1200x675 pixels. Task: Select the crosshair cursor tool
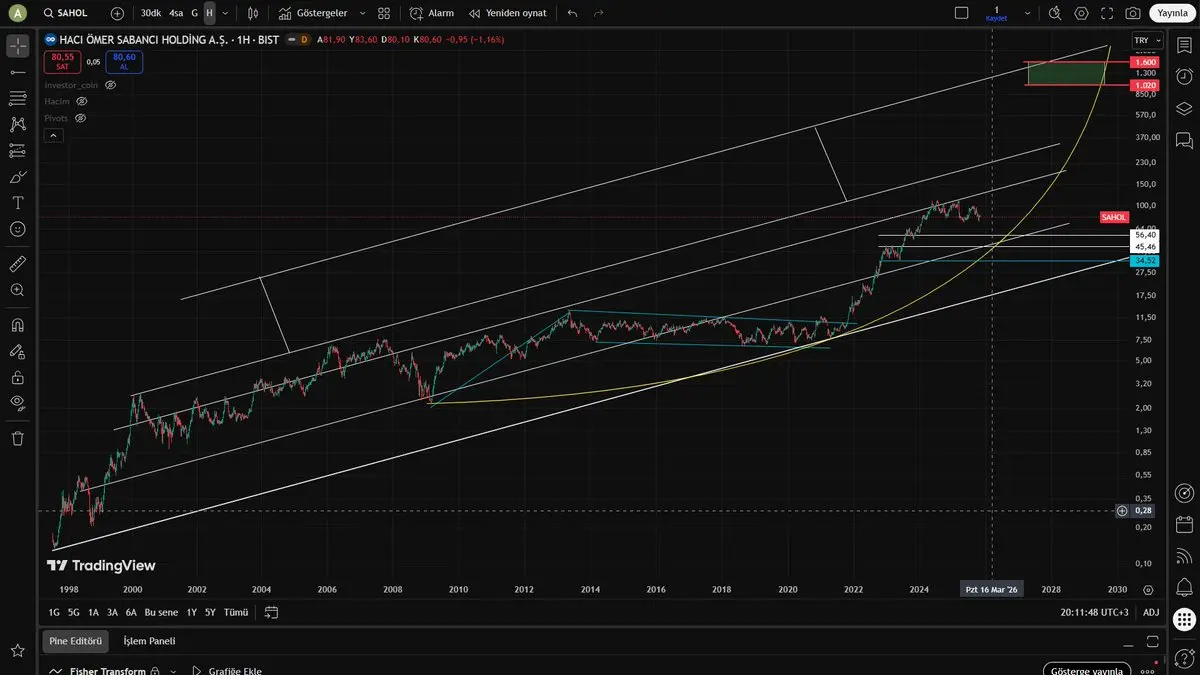click(x=17, y=46)
